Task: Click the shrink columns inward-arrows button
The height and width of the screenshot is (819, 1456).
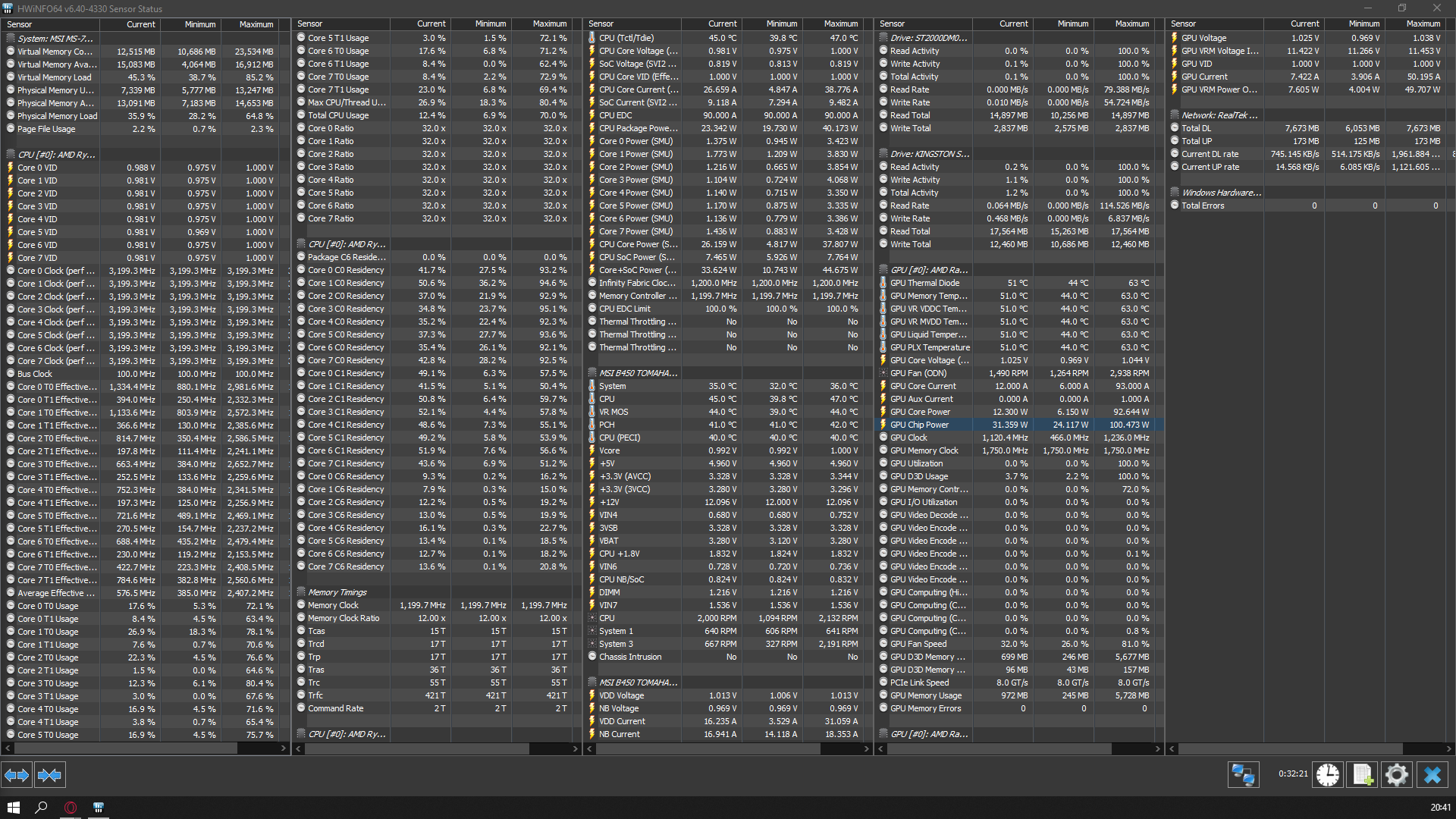Action: tap(49, 774)
